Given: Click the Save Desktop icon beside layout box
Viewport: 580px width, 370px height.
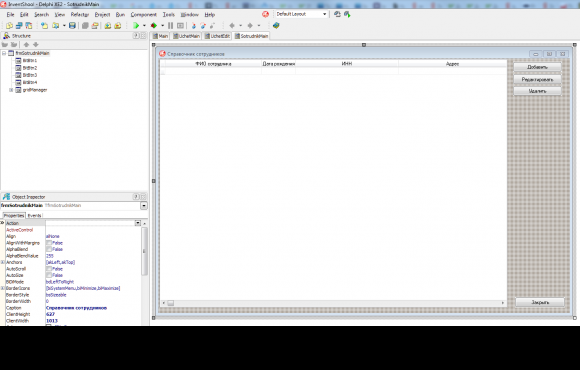Looking at the screenshot, I should tap(337, 14).
